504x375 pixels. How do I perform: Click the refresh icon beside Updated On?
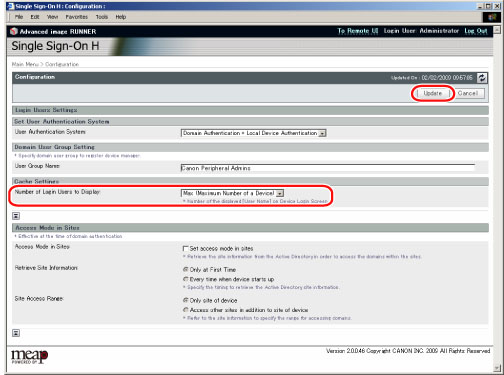(482, 78)
